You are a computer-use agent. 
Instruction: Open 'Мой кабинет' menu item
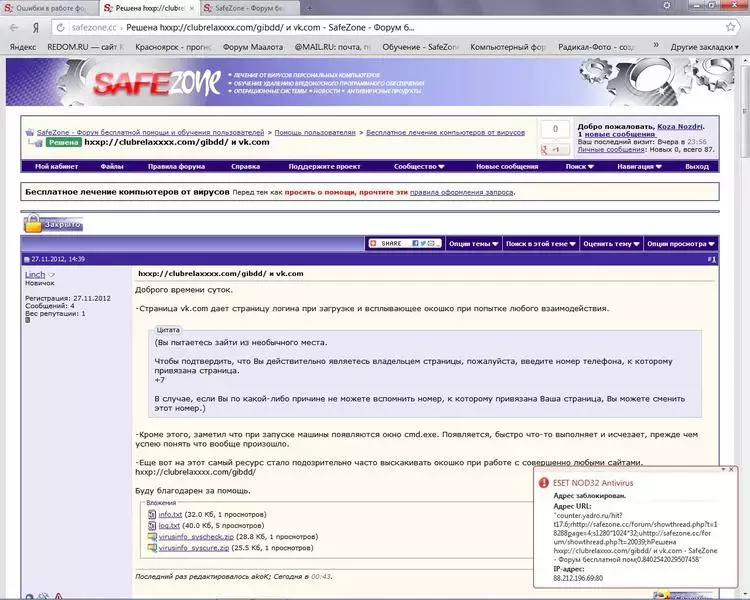coord(56,167)
